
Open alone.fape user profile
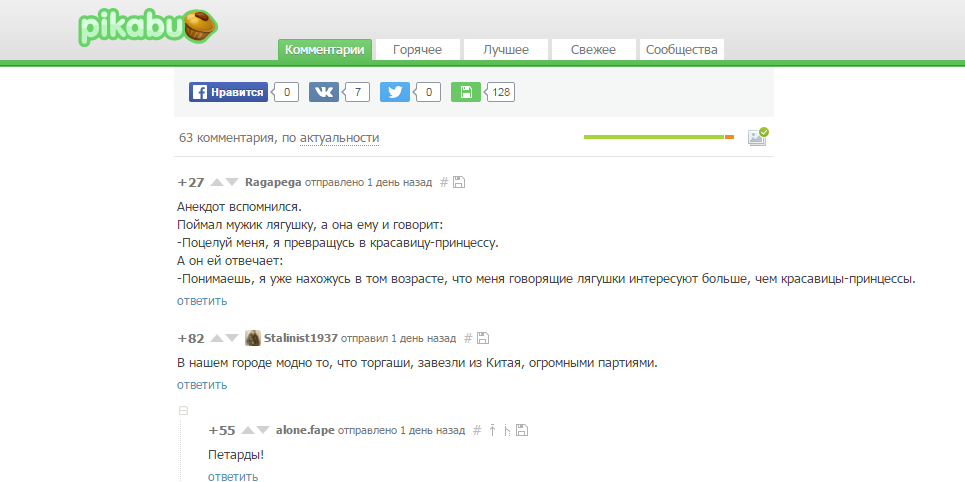[305, 430]
